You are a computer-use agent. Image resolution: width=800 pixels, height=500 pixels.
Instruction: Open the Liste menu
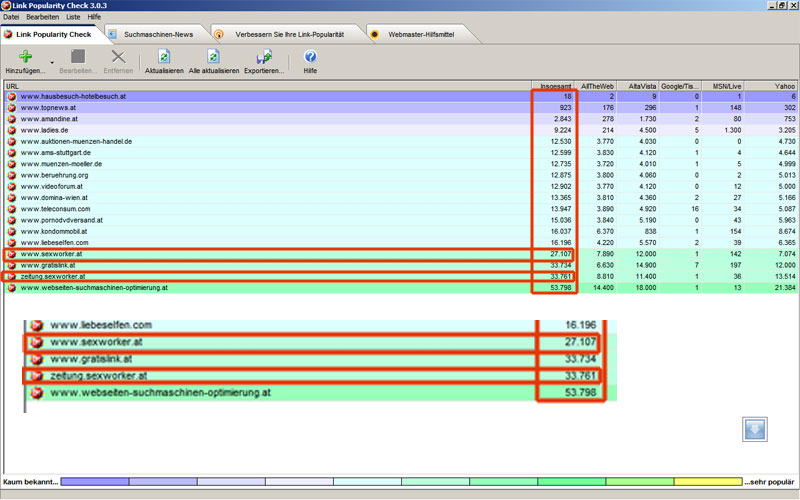click(x=73, y=17)
